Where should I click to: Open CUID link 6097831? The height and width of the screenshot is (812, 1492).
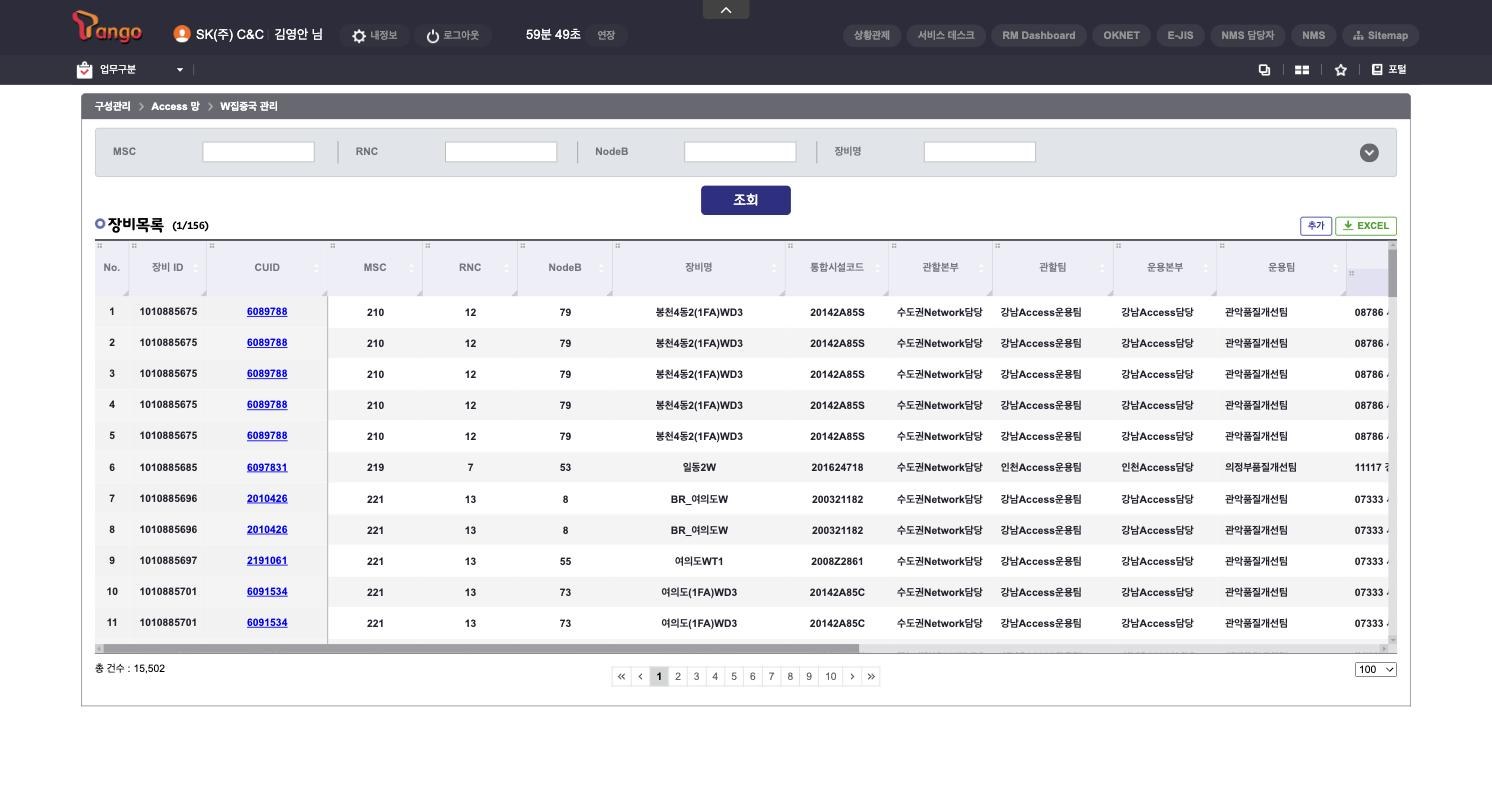point(267,467)
